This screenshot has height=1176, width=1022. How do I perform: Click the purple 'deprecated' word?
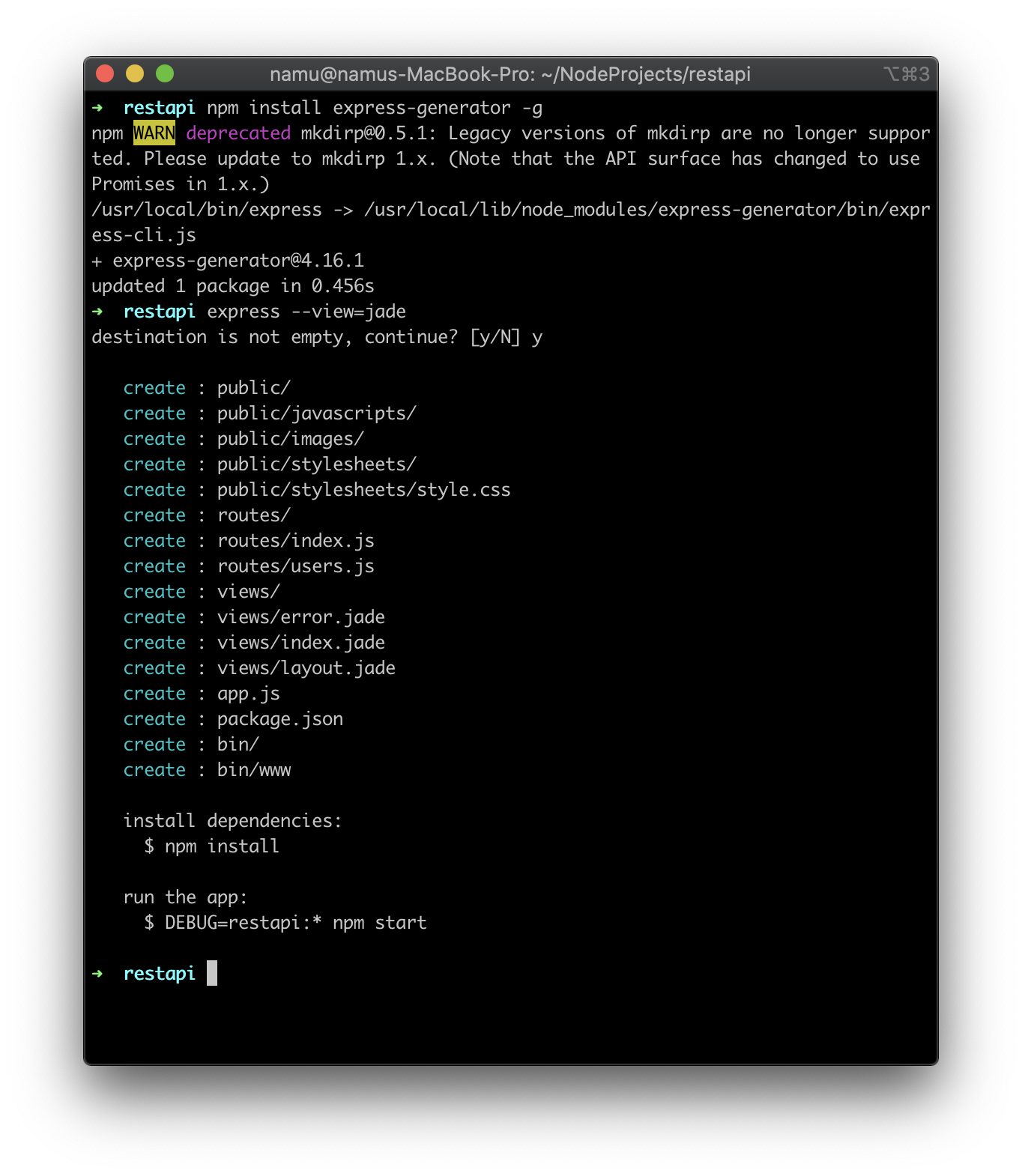pyautogui.click(x=238, y=133)
